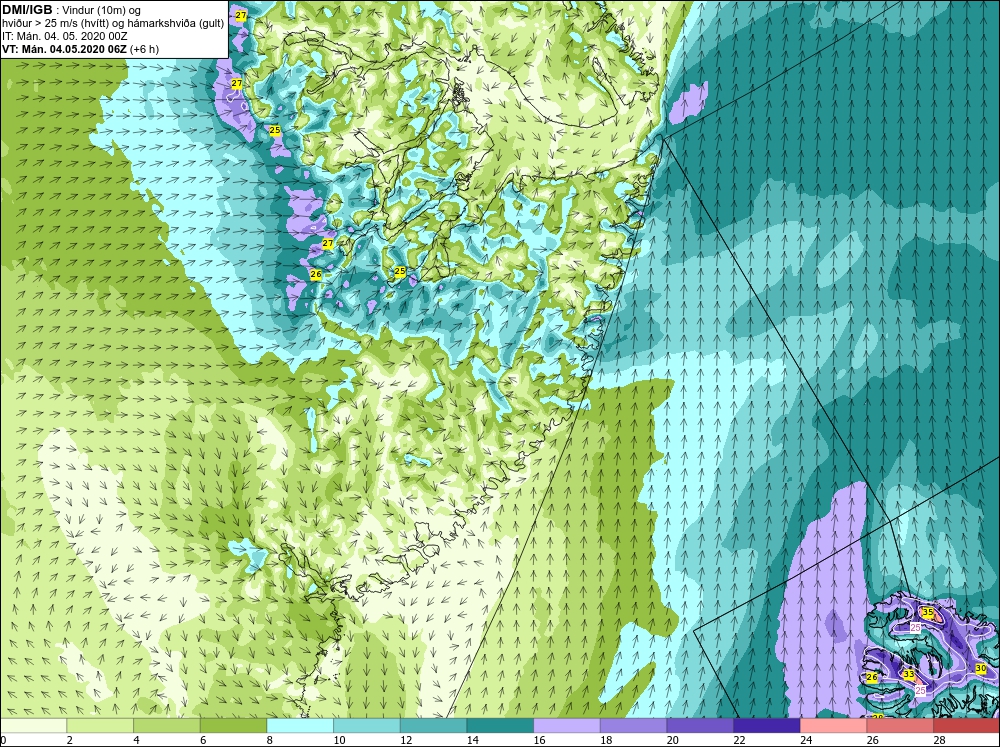Viewport: 1000px width, 747px height.
Task: Click the yellow 33 gust label
Action: 909,674
